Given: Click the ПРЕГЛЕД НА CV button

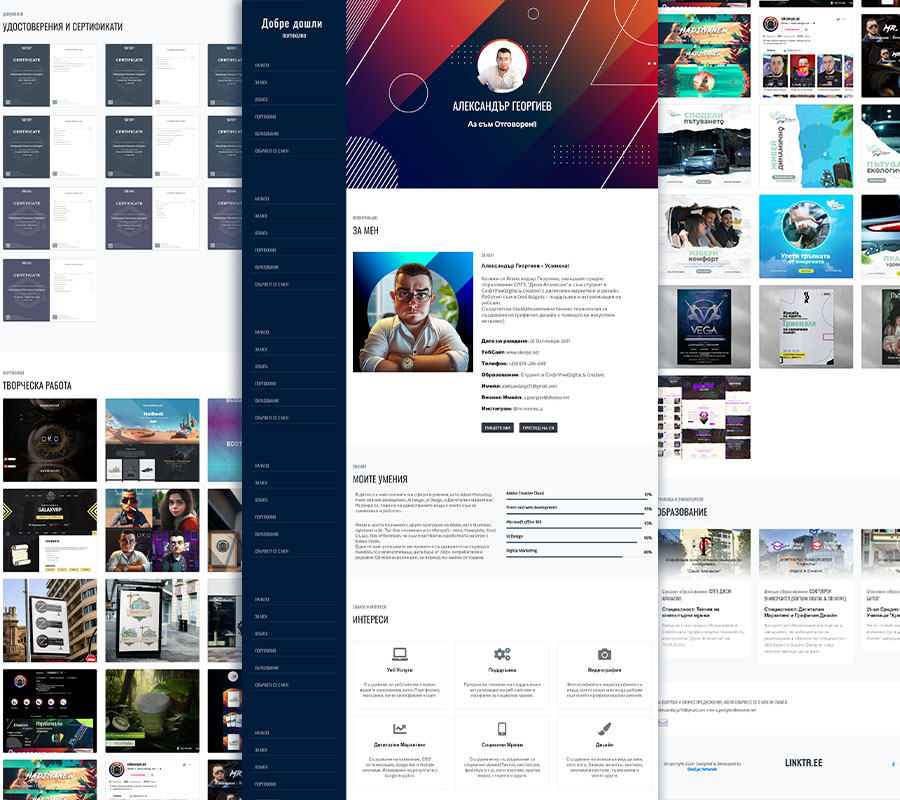Looking at the screenshot, I should (538, 428).
